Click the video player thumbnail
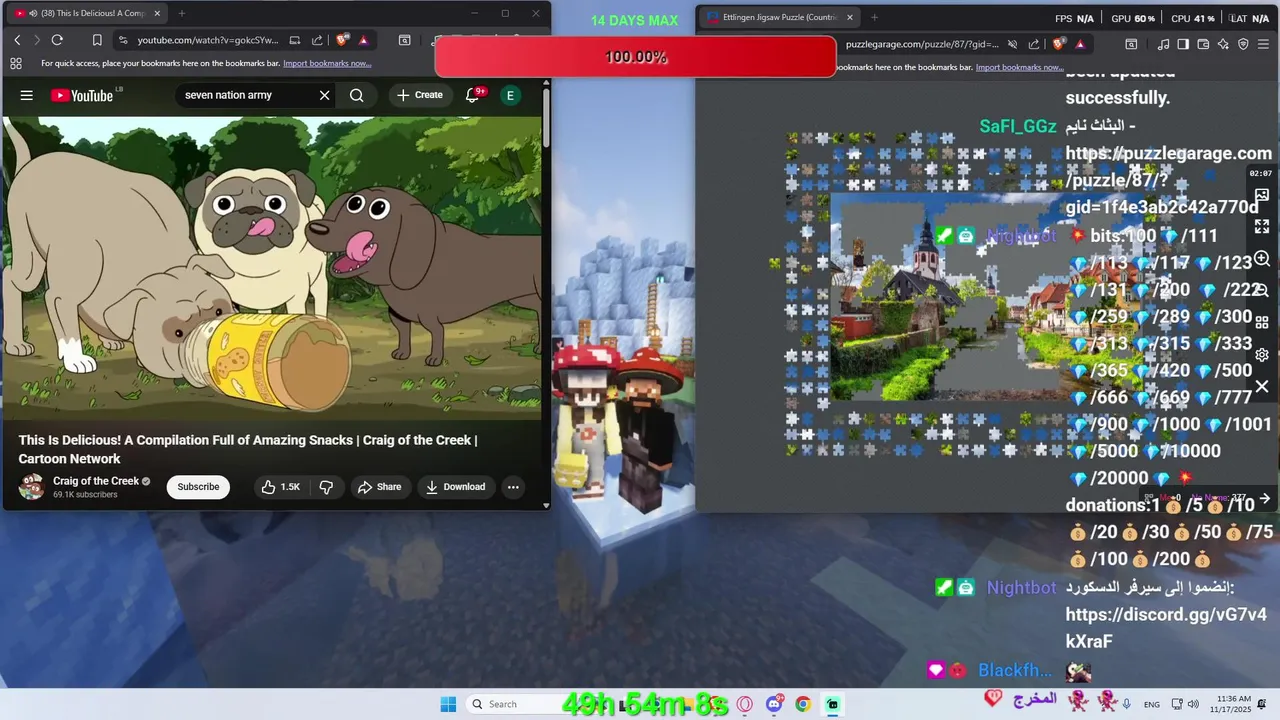Viewport: 1280px width, 720px height. pos(272,268)
